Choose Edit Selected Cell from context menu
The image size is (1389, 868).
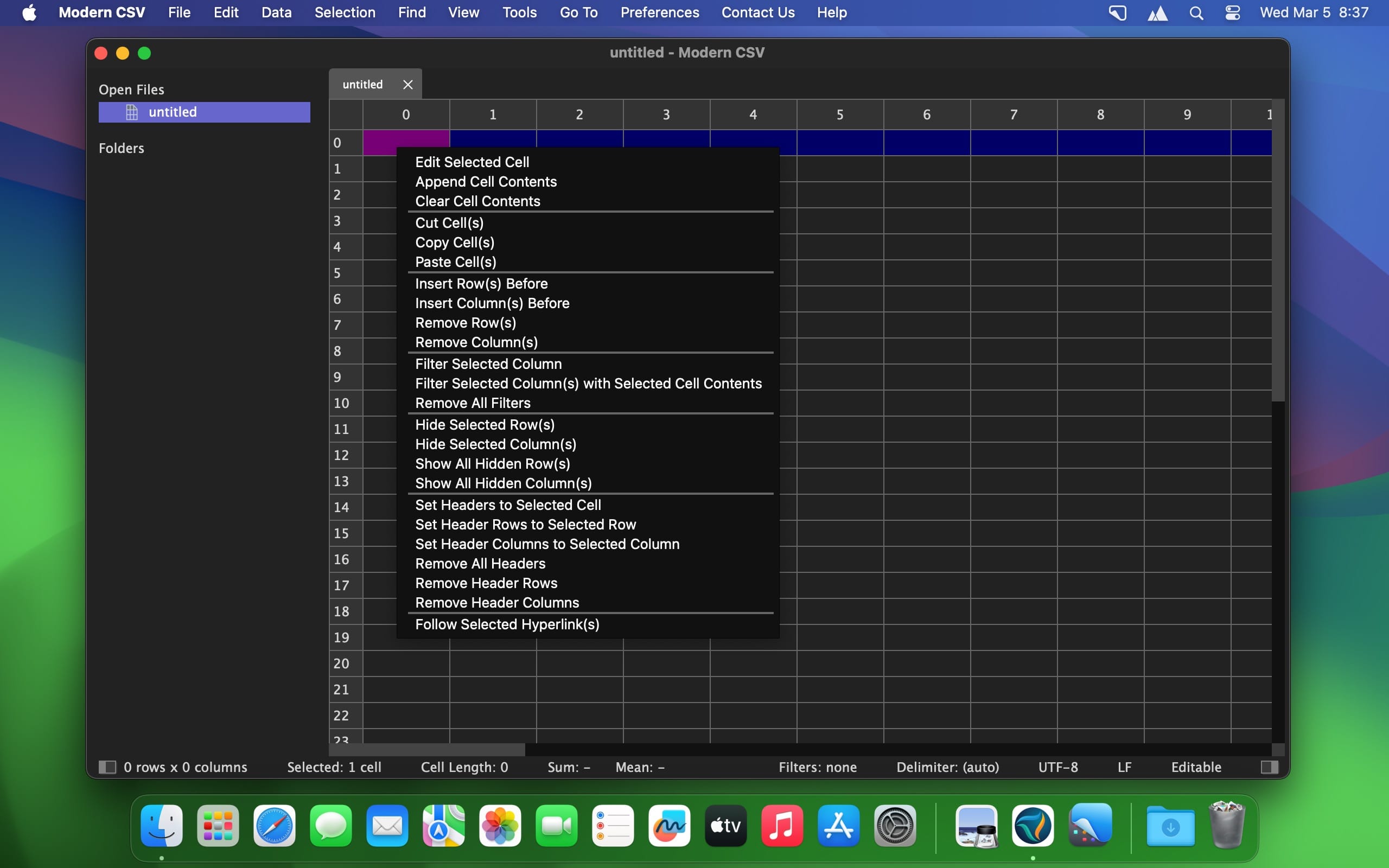tap(473, 162)
